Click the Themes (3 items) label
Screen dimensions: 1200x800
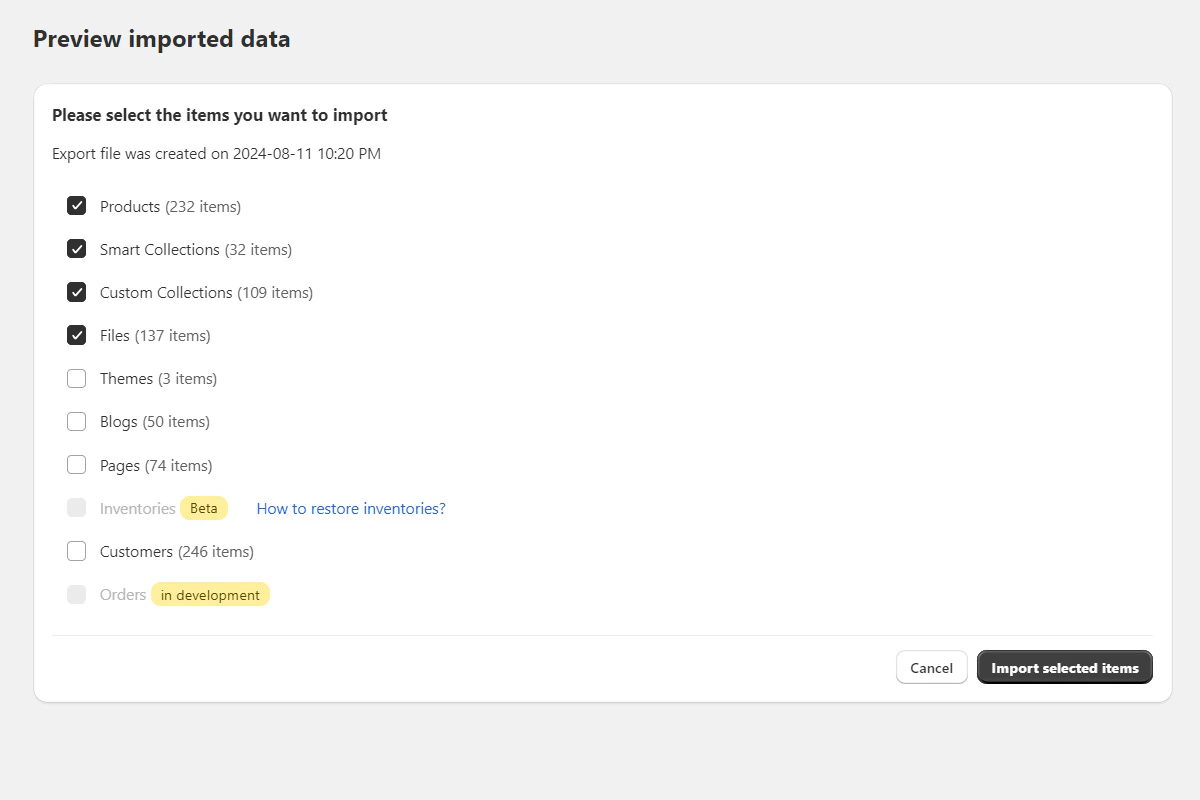click(x=157, y=378)
